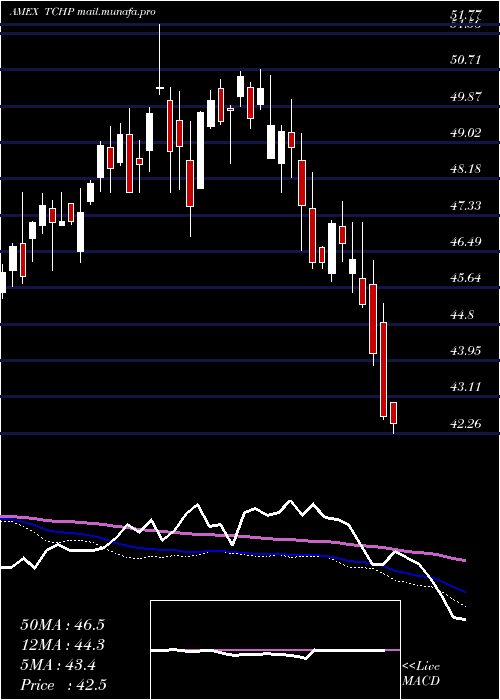Select the 46.49 price axis label
Viewport: 500px width, 700px height.
click(x=466, y=242)
